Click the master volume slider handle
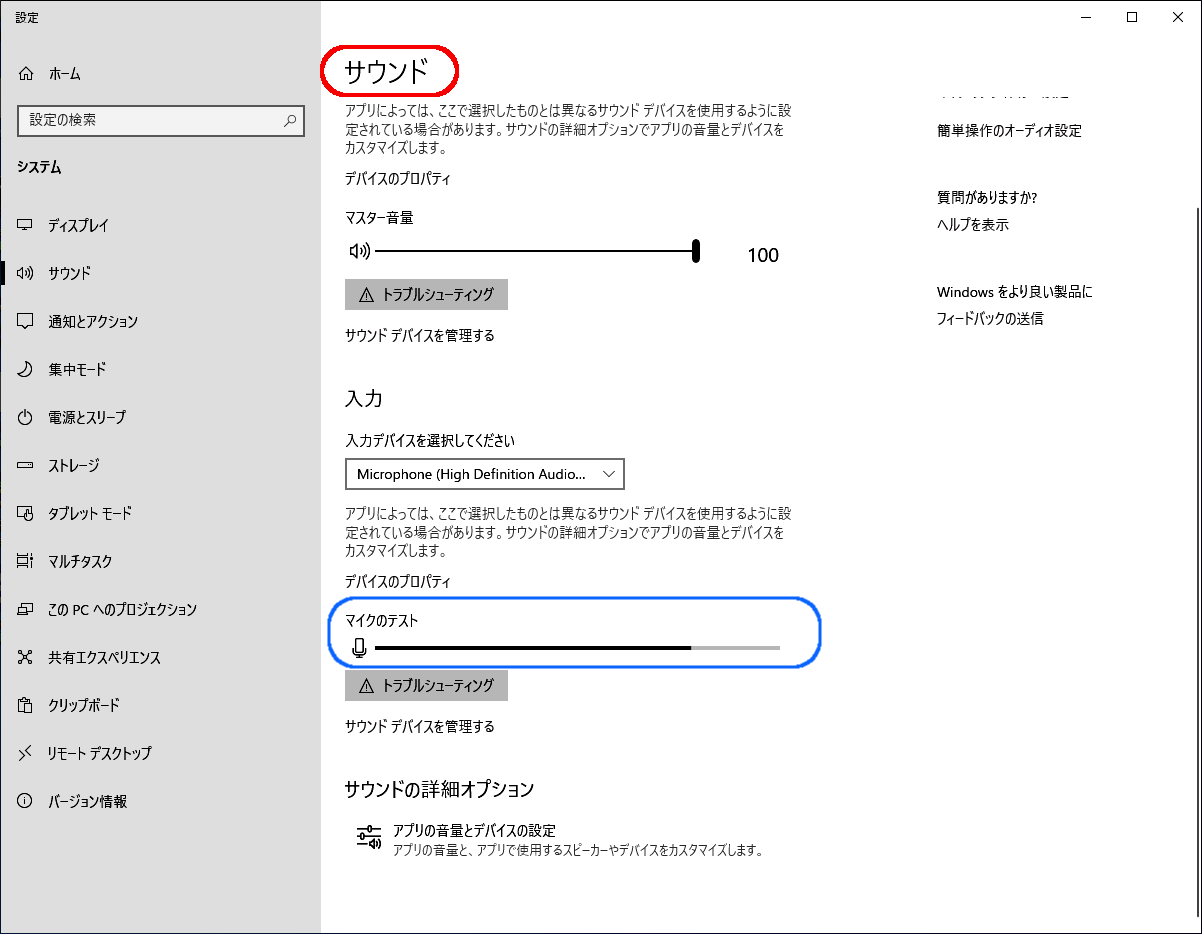Screen dimensions: 1202x934 coord(695,251)
